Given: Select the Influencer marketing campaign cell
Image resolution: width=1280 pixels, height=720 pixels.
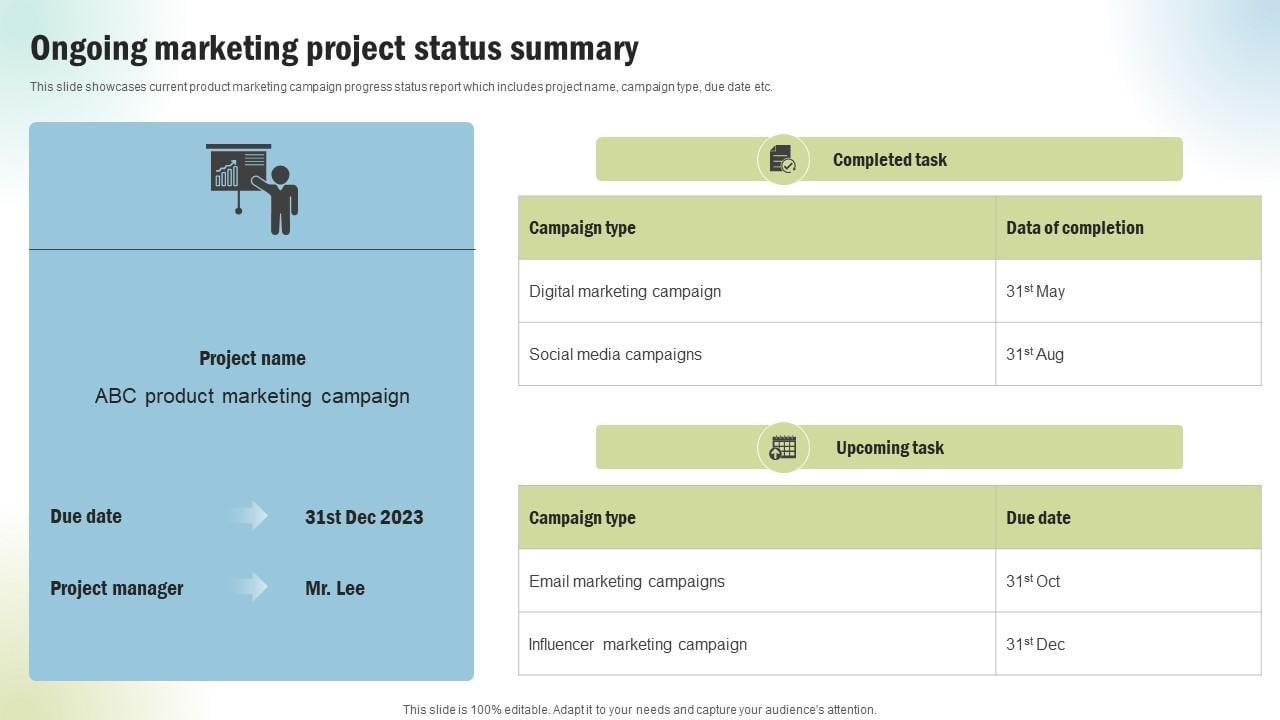Looking at the screenshot, I should tap(638, 645).
